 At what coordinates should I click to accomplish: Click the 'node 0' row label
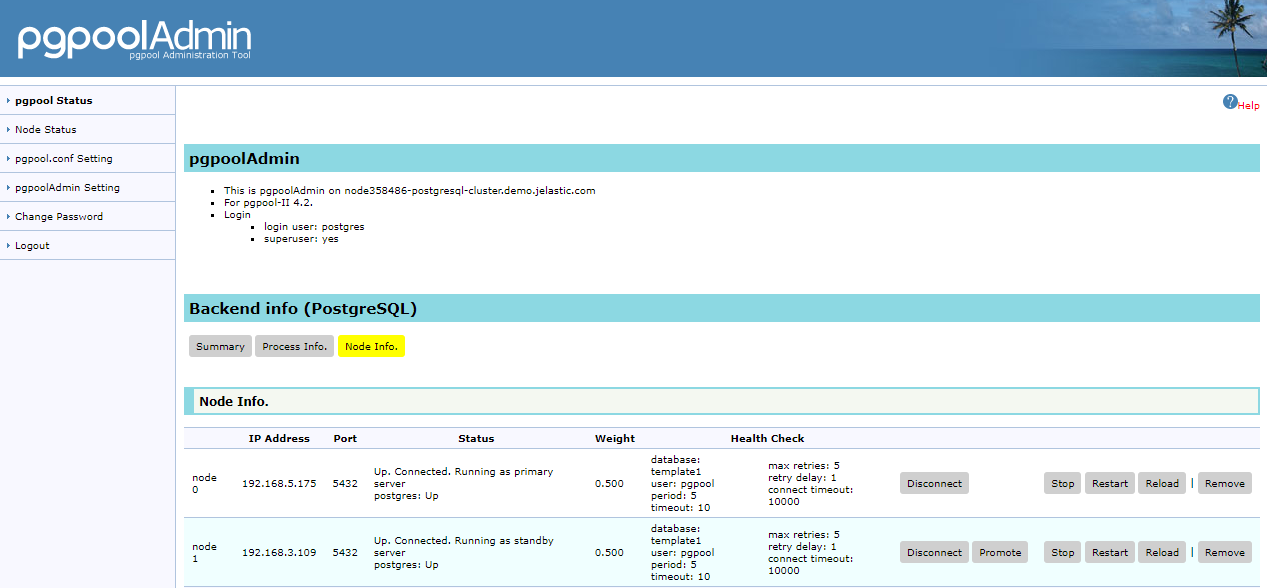point(204,483)
